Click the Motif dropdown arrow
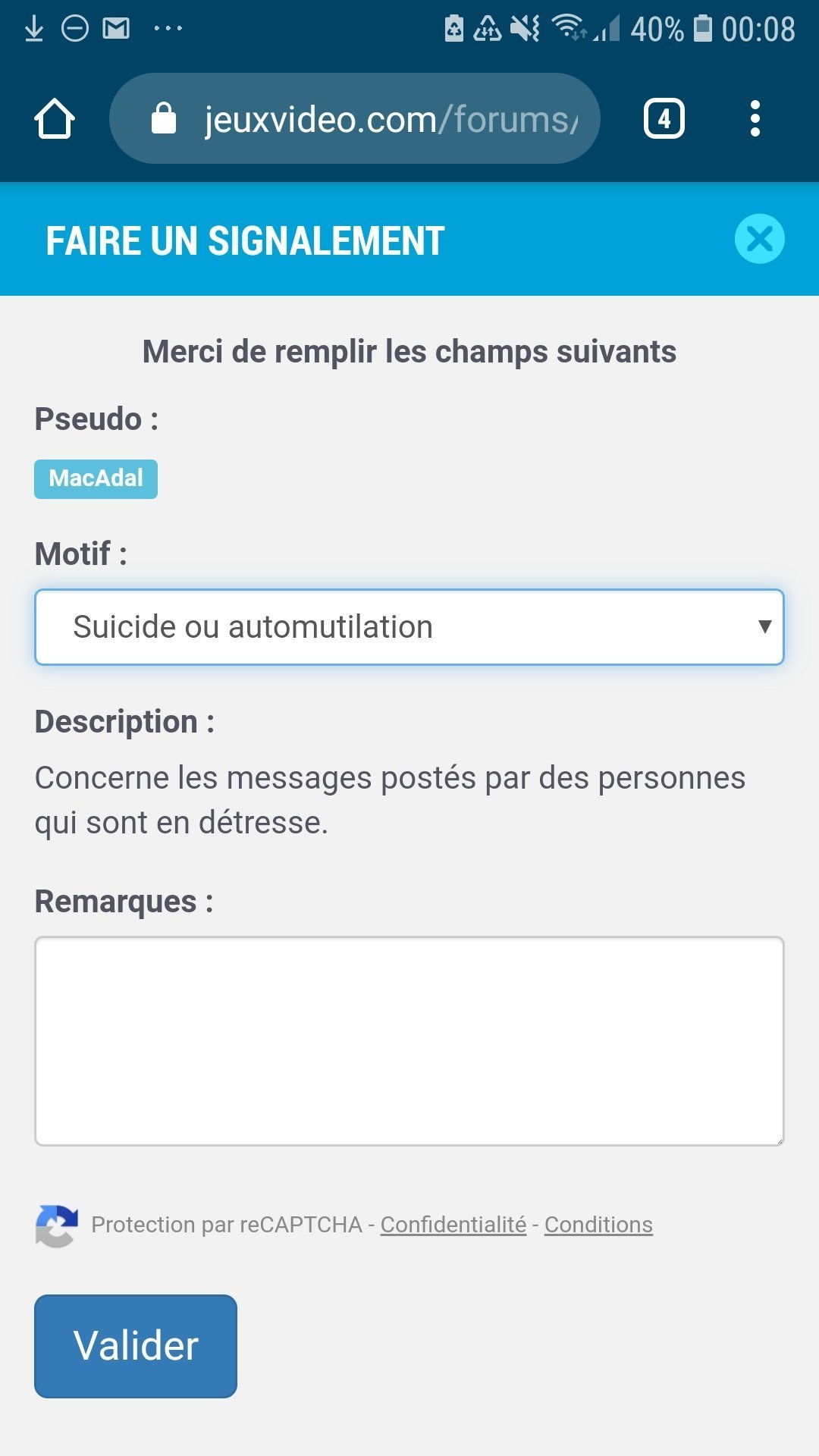 pyautogui.click(x=764, y=627)
